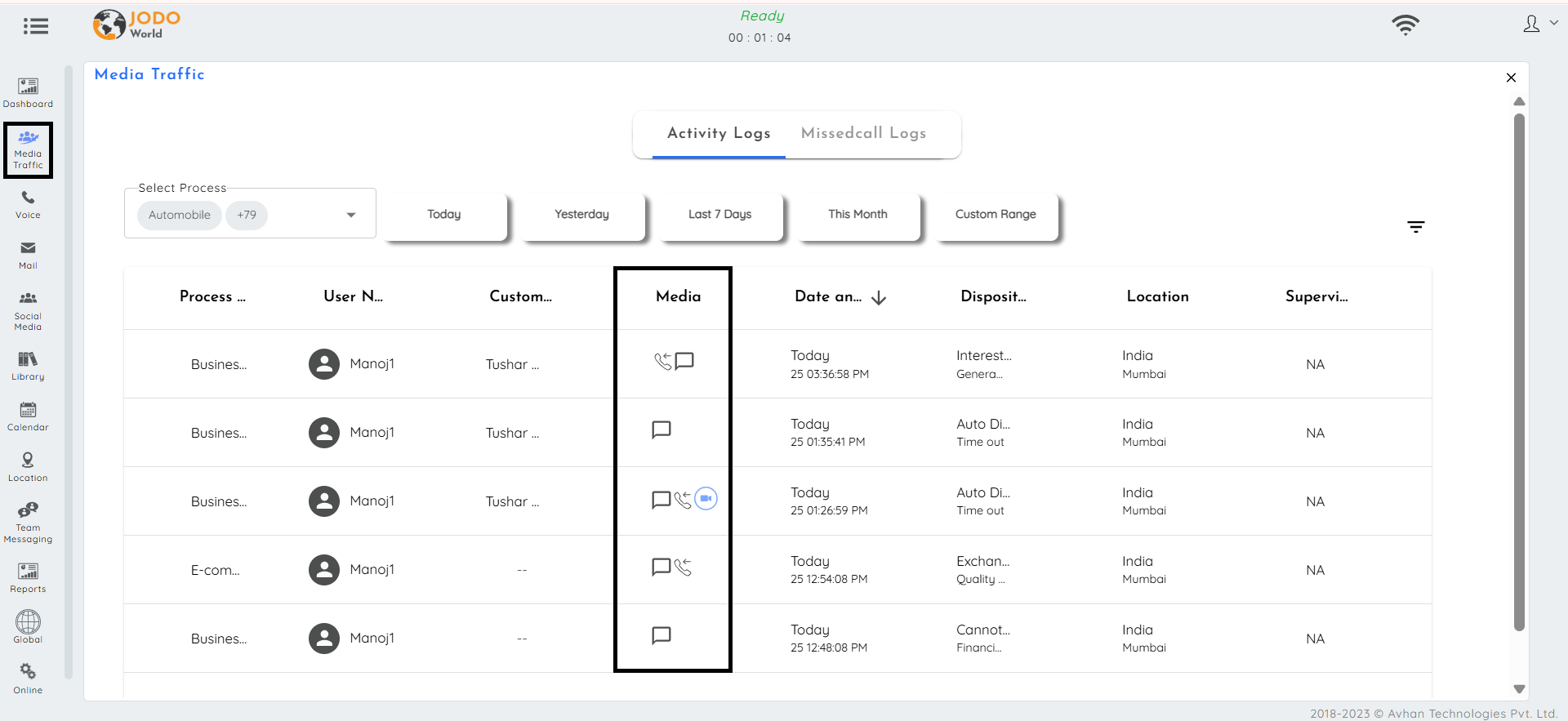1568x721 pixels.
Task: Open the user profile icon
Action: point(1531,24)
